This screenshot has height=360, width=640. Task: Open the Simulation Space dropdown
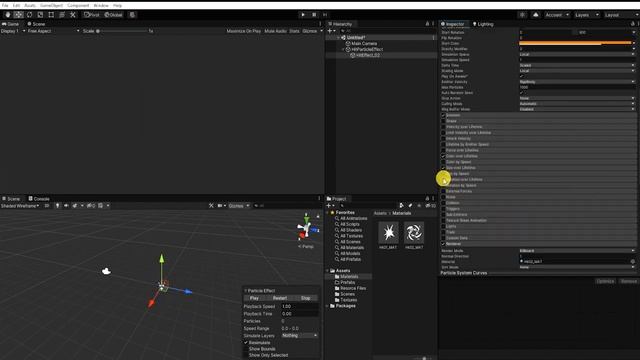point(577,54)
